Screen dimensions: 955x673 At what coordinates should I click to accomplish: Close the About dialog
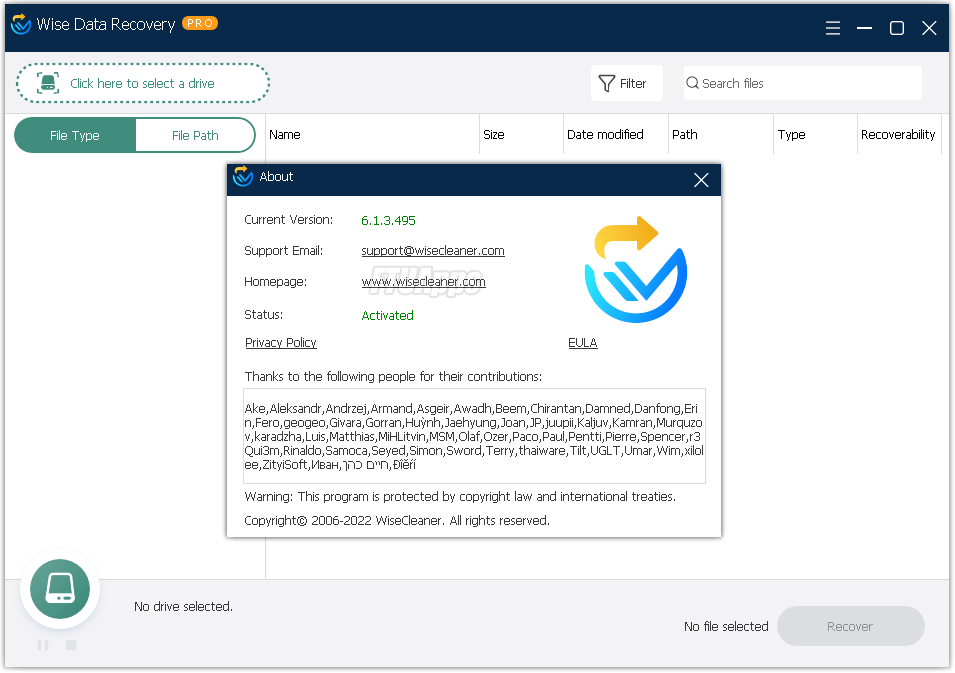tap(701, 180)
